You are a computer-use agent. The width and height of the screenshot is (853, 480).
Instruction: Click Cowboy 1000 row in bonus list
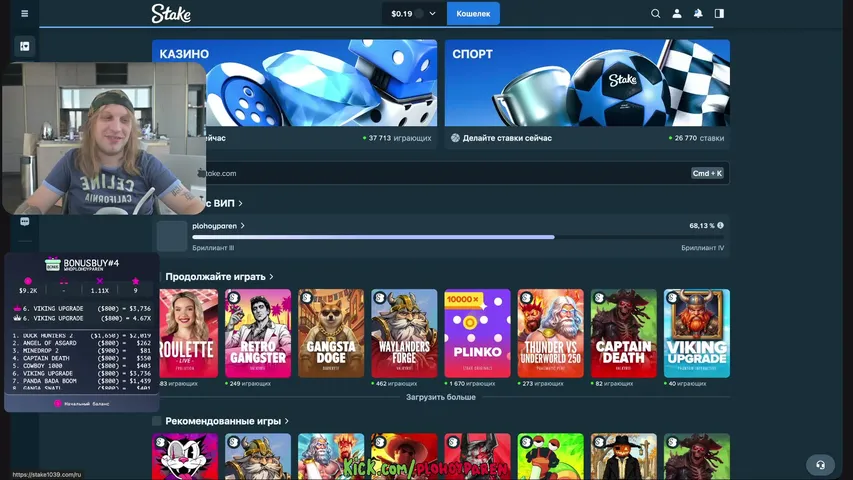point(82,366)
